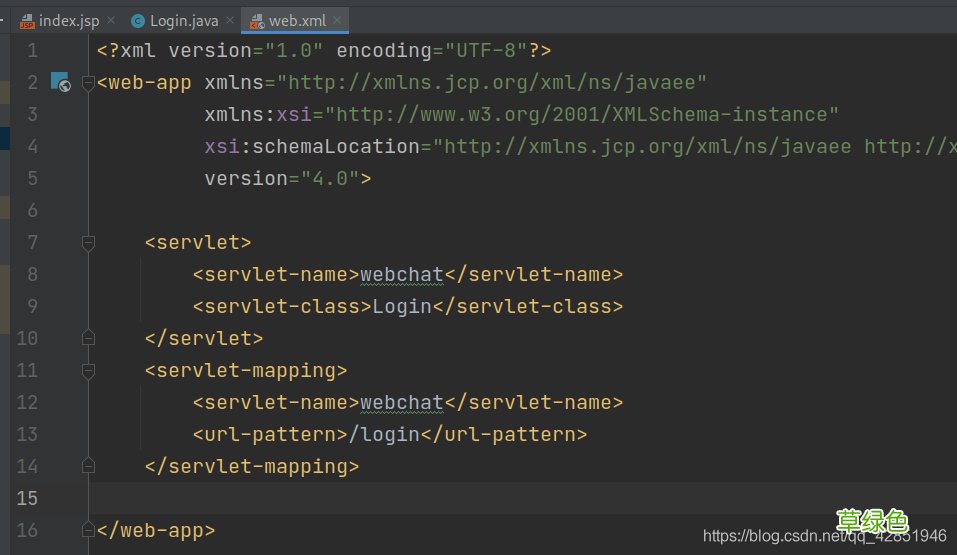Click the XML file icon on web.xml tab
The image size is (957, 555).
258,21
